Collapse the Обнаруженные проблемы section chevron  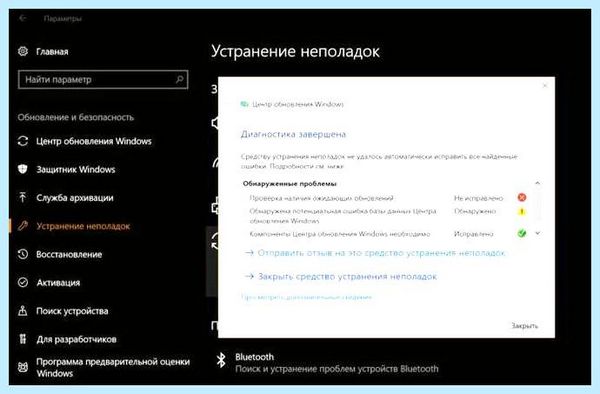(538, 183)
